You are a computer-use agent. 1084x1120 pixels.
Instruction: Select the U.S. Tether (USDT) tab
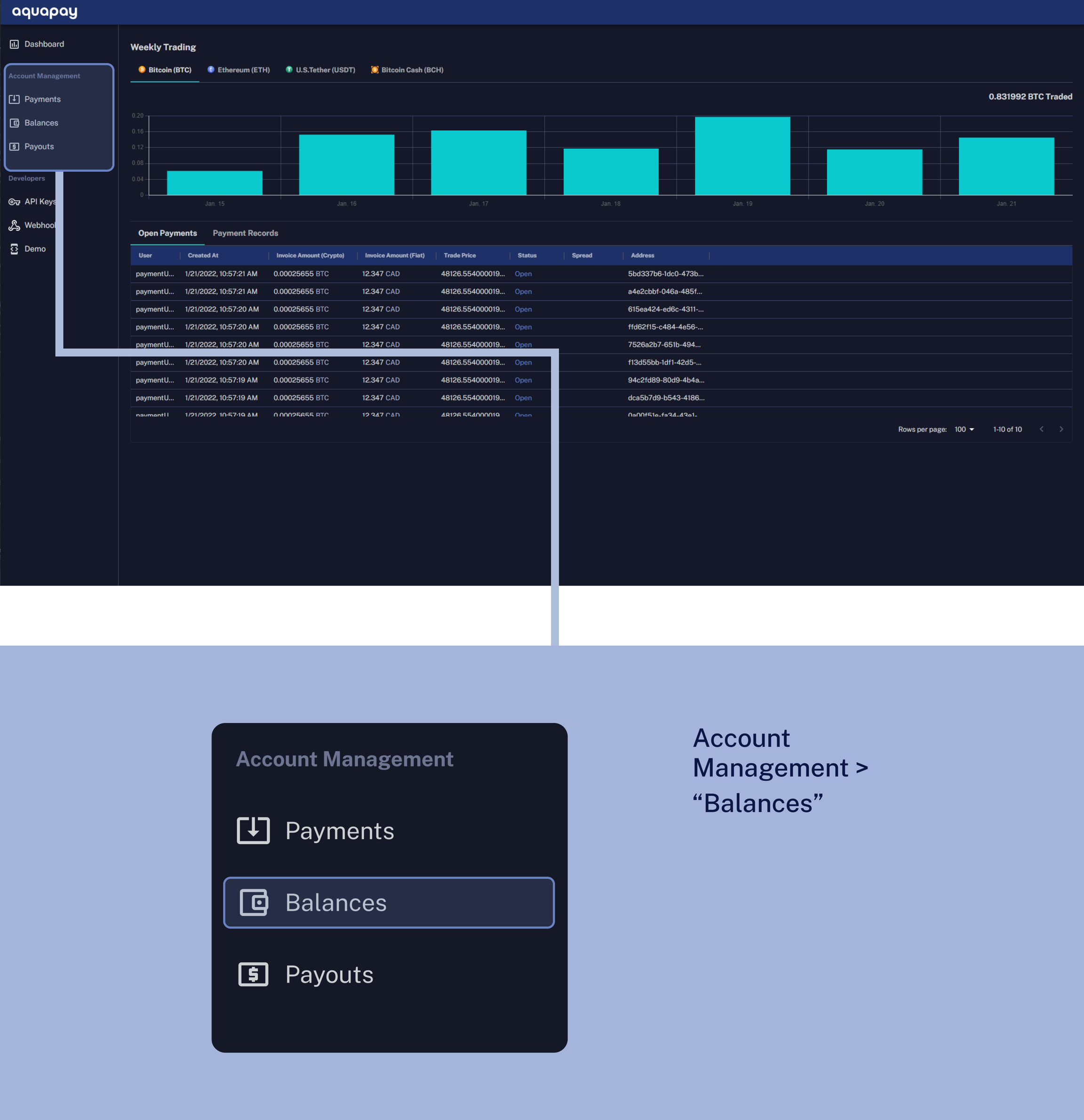320,70
